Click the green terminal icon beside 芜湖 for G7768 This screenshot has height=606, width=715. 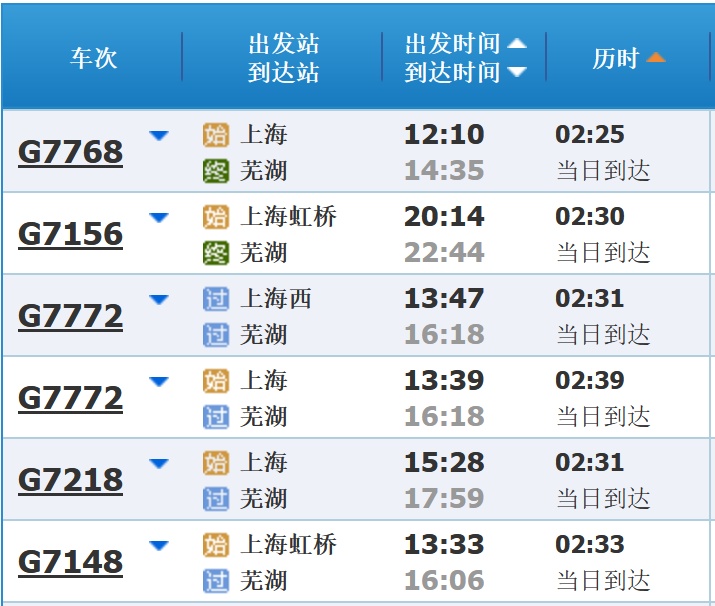(216, 171)
